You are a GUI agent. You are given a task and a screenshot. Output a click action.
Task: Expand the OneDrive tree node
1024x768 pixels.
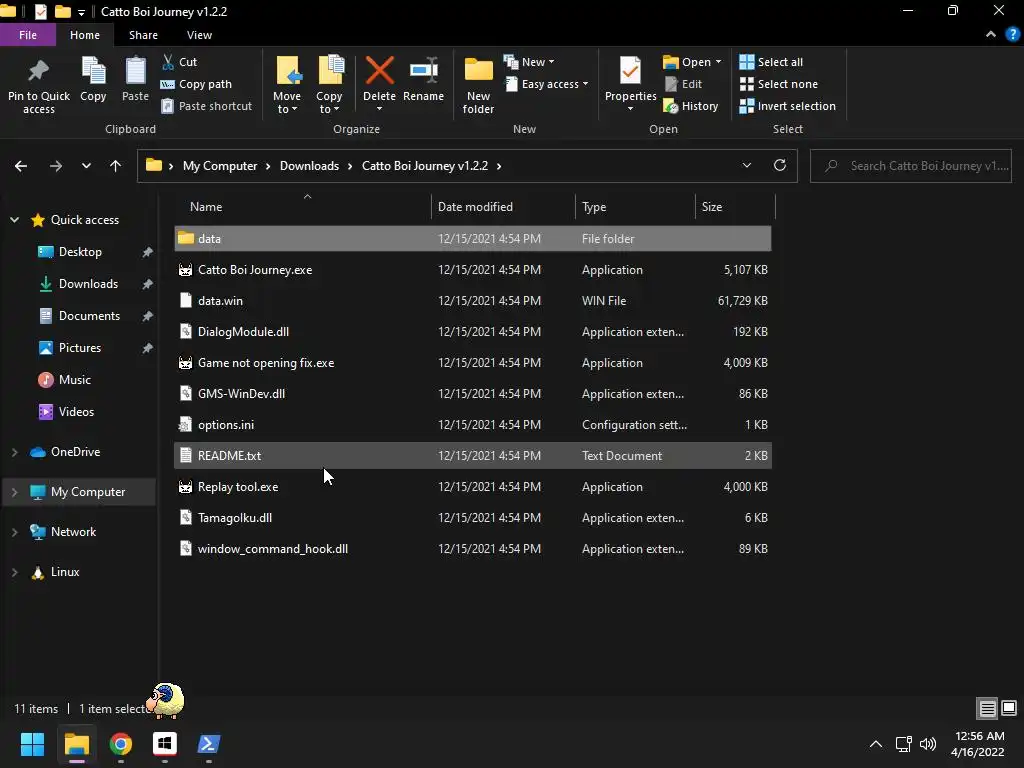14,452
